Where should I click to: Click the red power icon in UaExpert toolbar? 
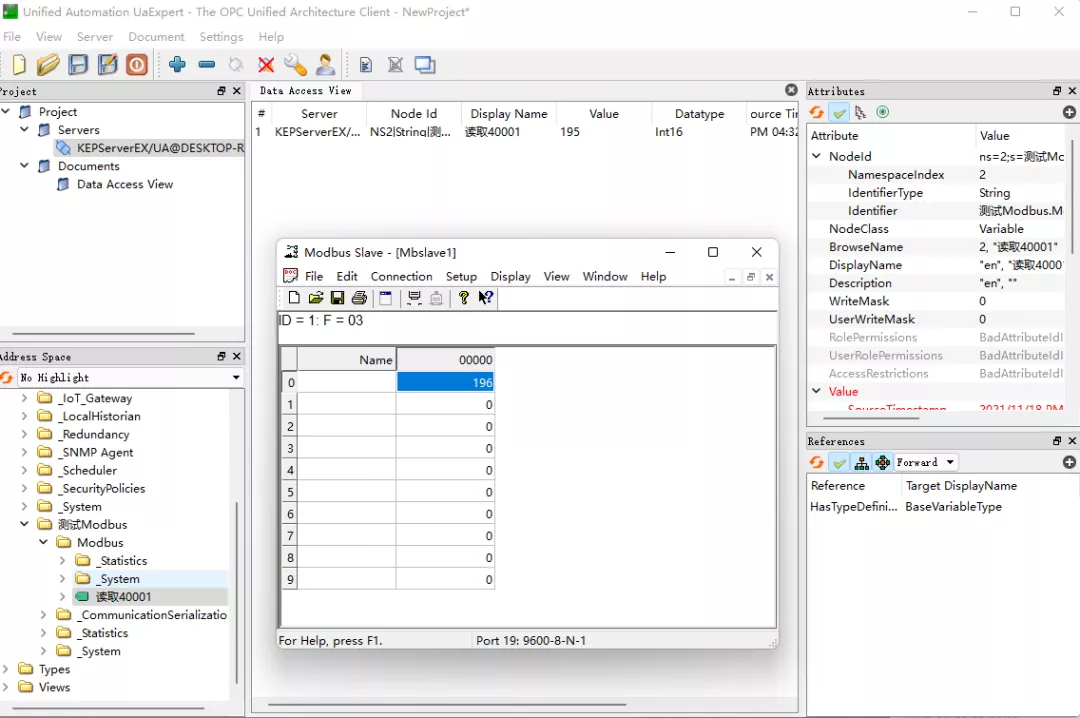(137, 65)
